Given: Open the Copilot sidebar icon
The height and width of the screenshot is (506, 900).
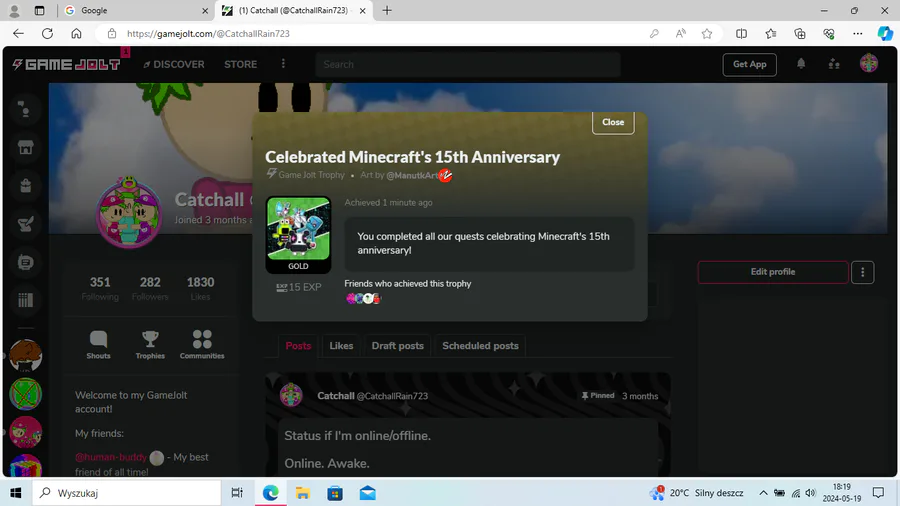Looking at the screenshot, I should (x=885, y=33).
